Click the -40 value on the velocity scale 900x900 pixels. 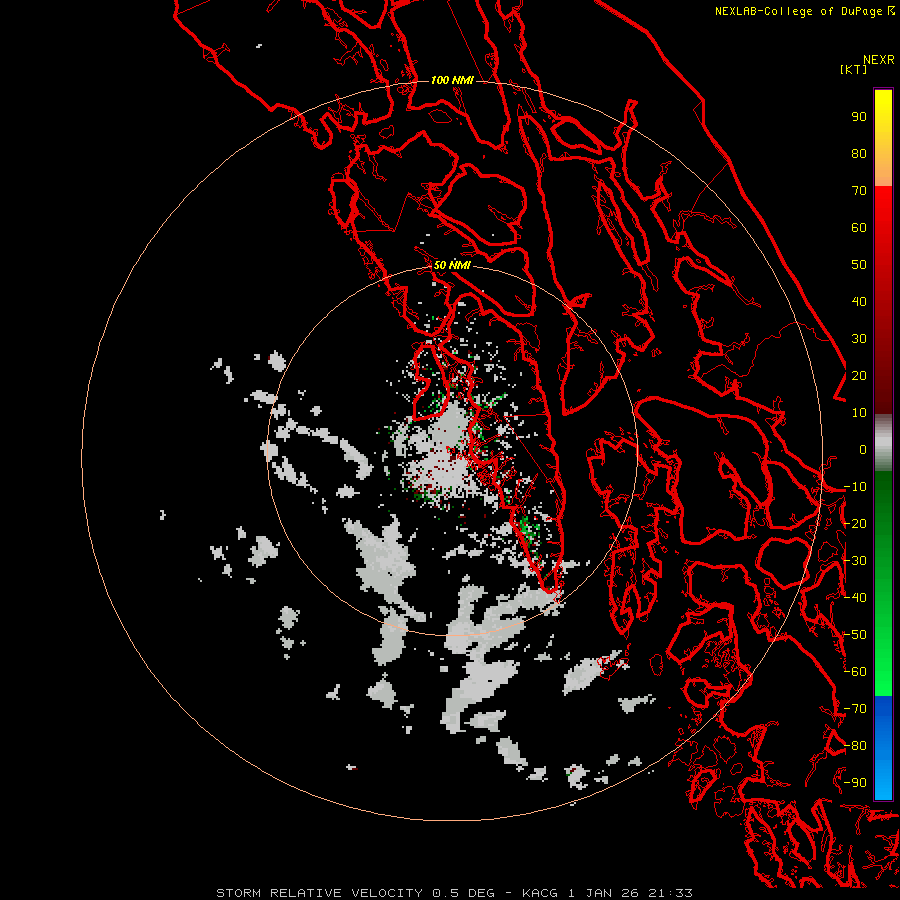[x=855, y=598]
